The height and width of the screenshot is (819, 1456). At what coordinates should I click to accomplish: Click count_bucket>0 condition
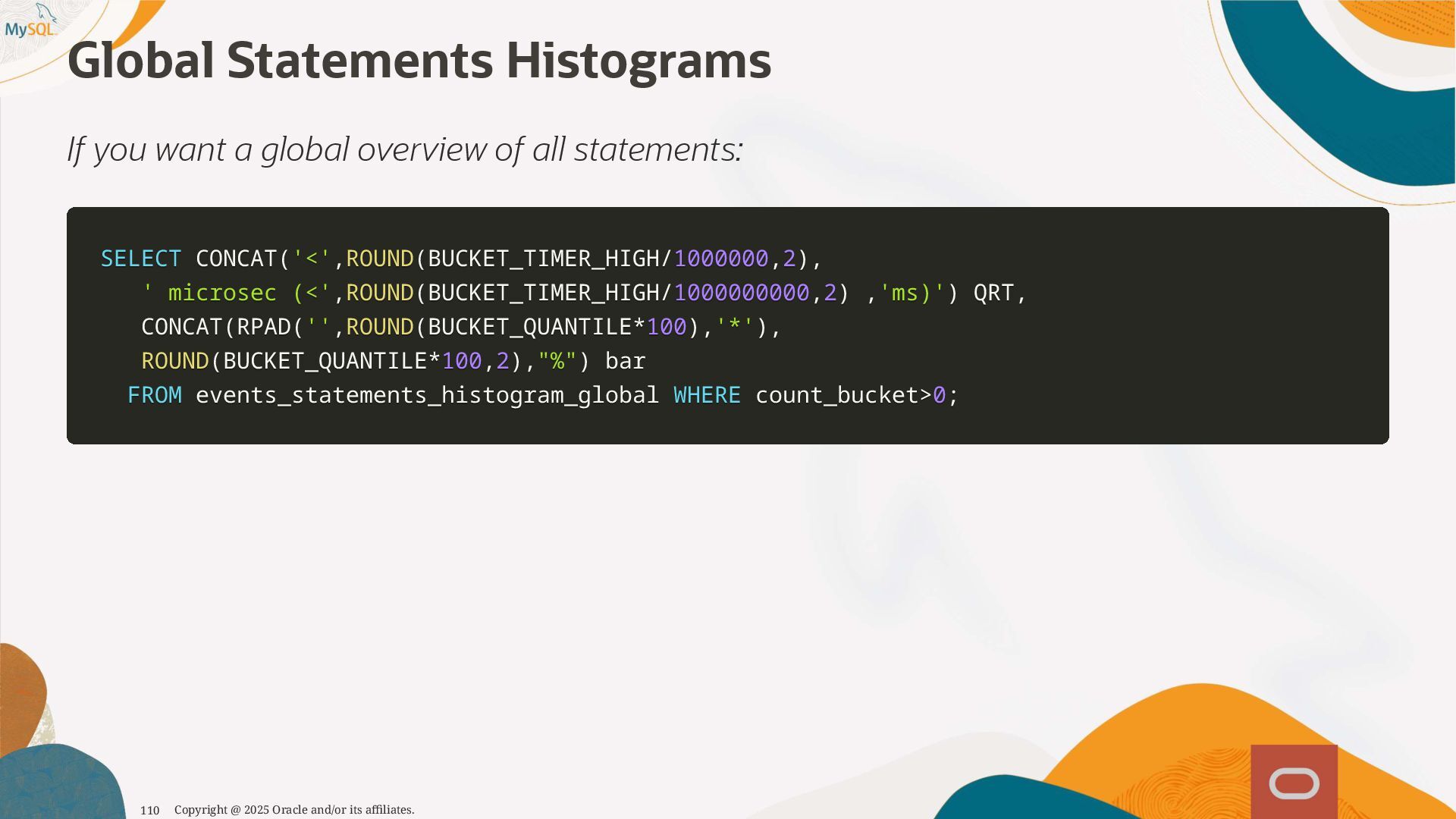click(851, 396)
